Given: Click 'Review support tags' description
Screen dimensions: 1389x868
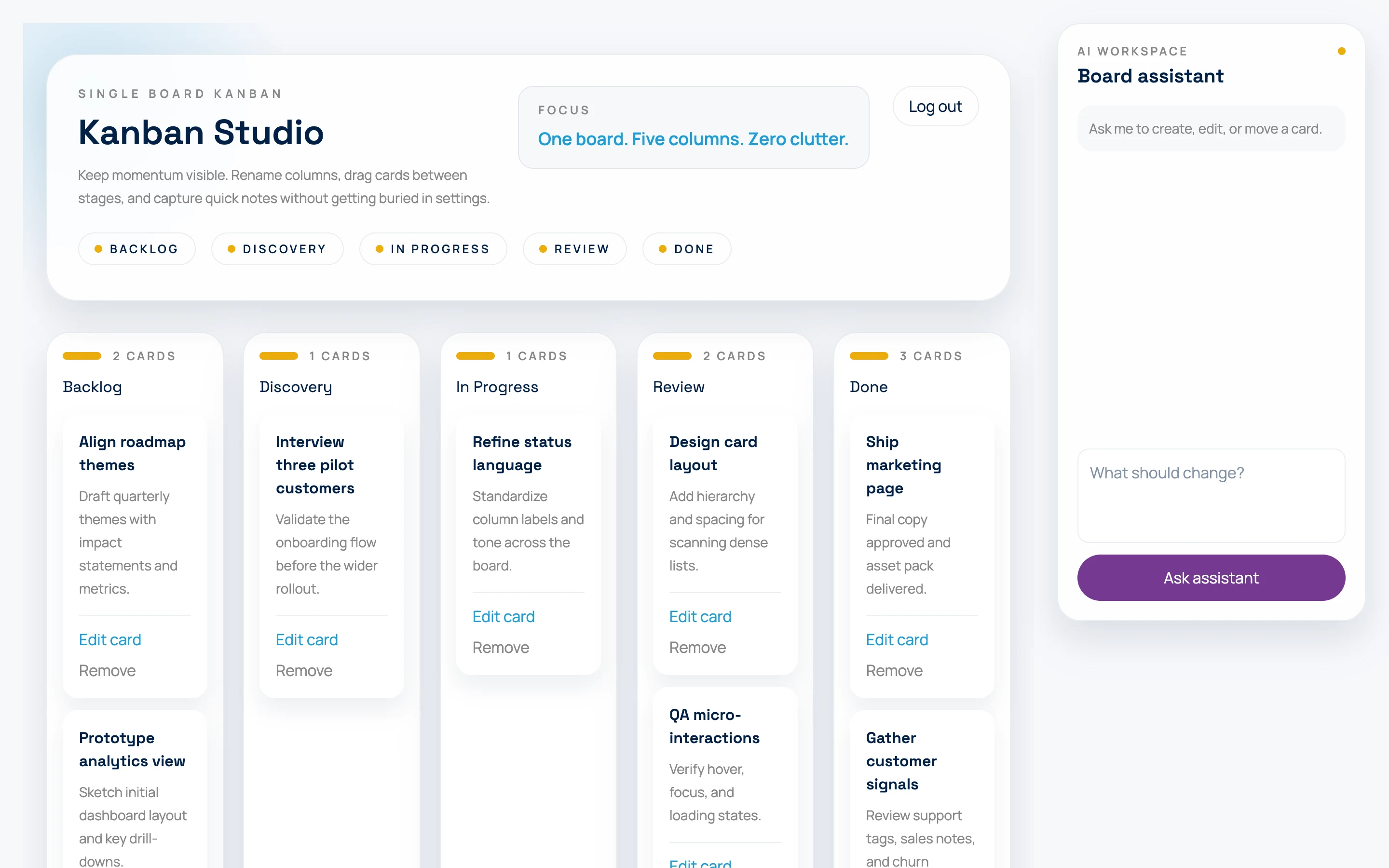Looking at the screenshot, I should 921,837.
